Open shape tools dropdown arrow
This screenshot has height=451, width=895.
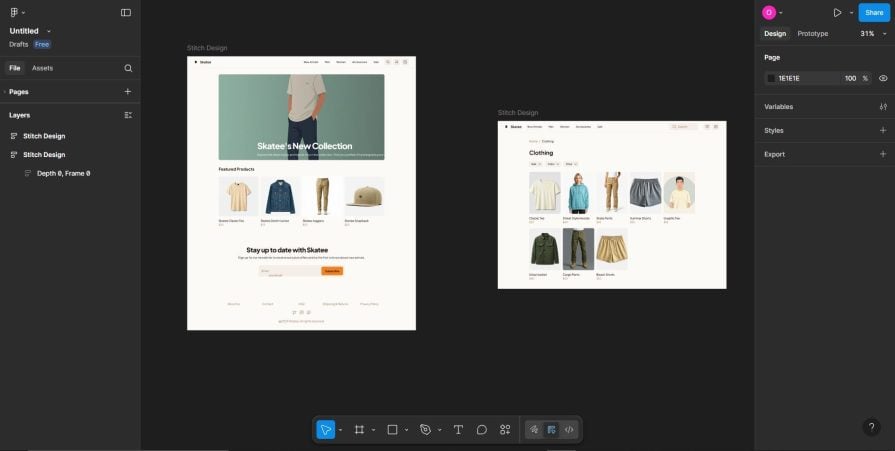[406, 429]
